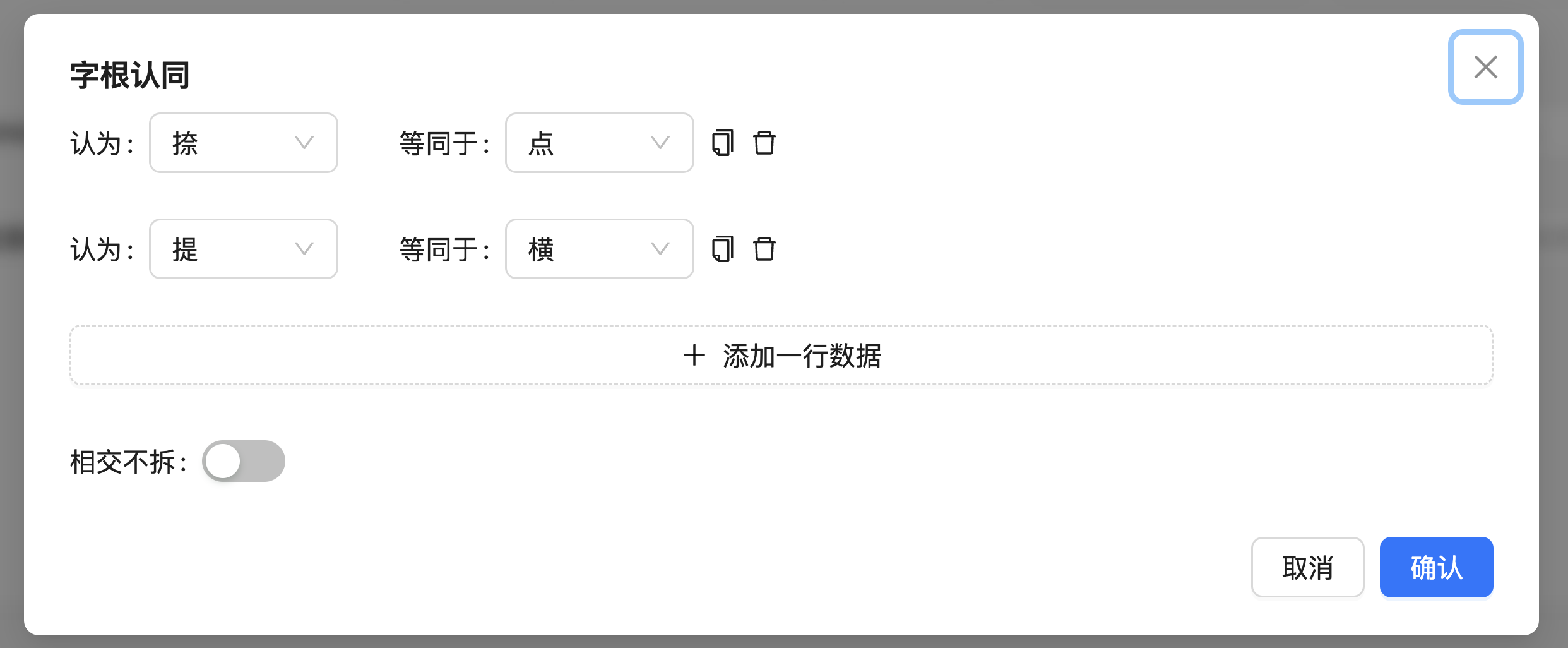Image resolution: width=1568 pixels, height=648 pixels.
Task: Confirm with the blue 确认 button
Action: coord(1436,567)
